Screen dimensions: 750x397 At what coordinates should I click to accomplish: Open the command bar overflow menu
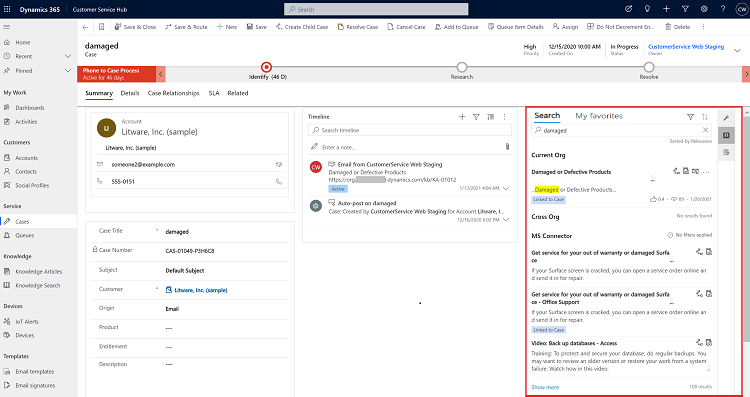point(703,27)
